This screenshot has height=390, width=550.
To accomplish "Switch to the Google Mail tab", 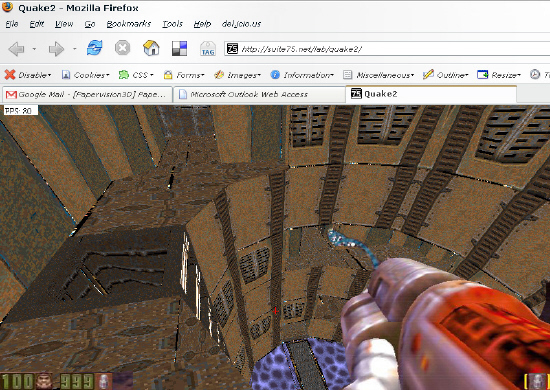I will 87,94.
